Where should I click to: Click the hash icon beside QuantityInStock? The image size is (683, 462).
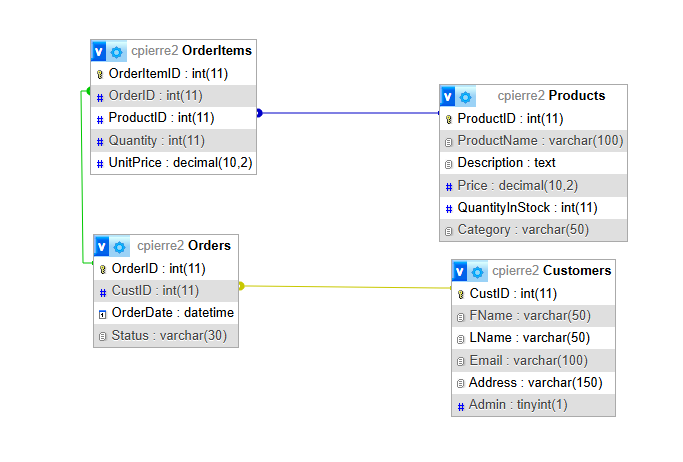(x=449, y=209)
